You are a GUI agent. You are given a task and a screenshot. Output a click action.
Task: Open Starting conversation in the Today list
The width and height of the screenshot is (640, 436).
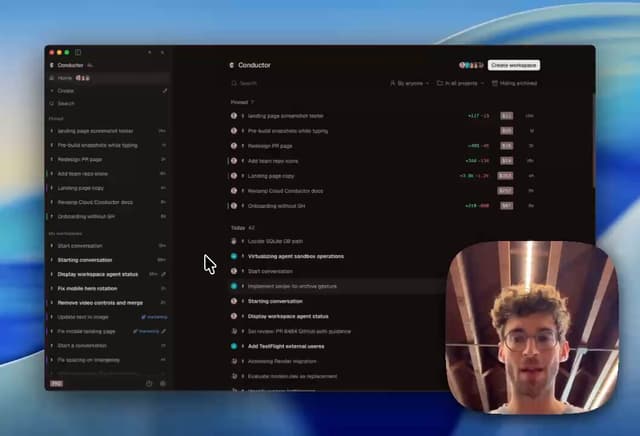pyautogui.click(x=337, y=301)
